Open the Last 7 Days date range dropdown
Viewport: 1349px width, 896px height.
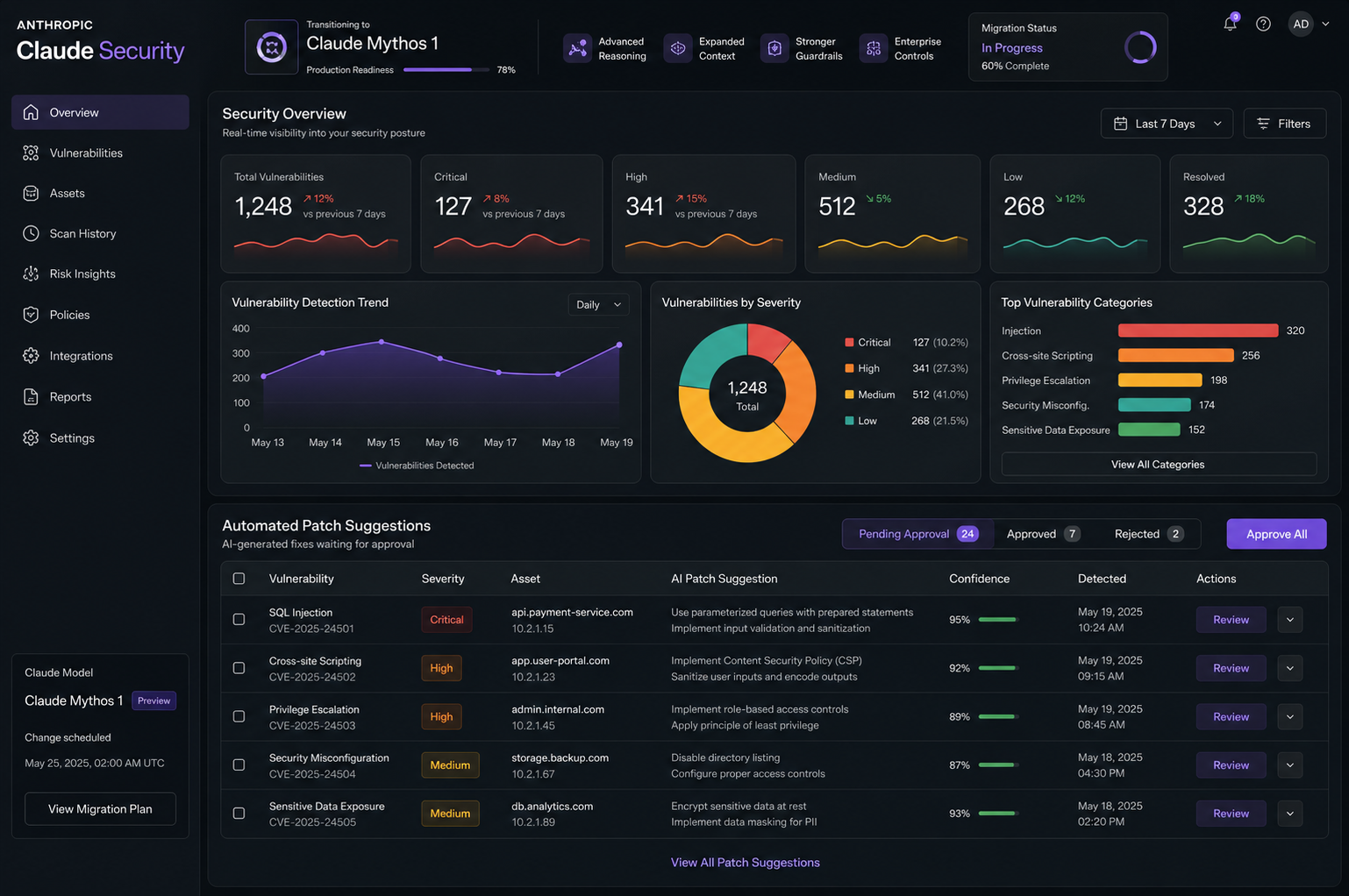(x=1167, y=124)
